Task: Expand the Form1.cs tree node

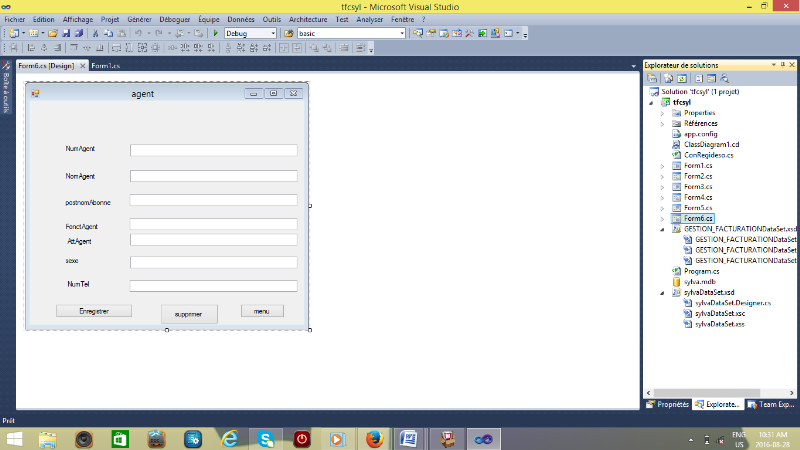Action: point(662,166)
